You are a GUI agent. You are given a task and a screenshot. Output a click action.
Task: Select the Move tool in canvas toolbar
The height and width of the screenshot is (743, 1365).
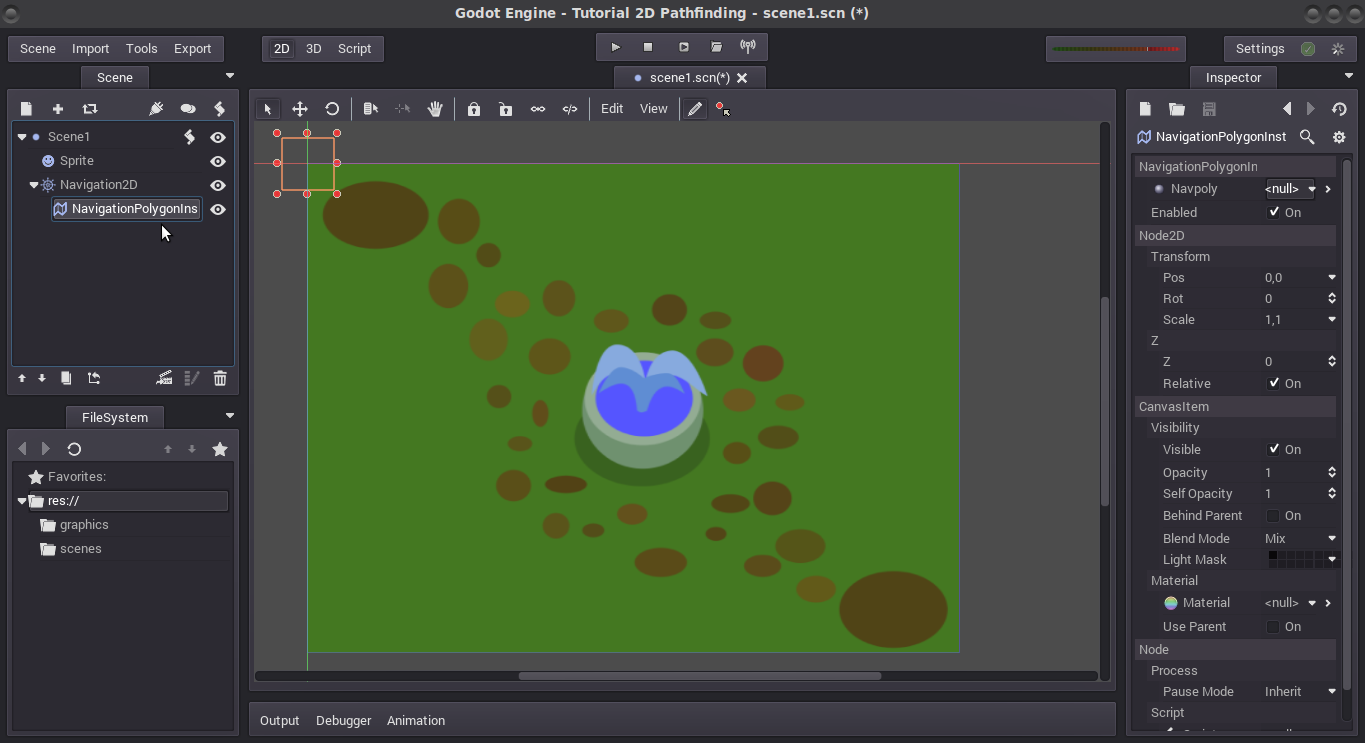pos(300,109)
